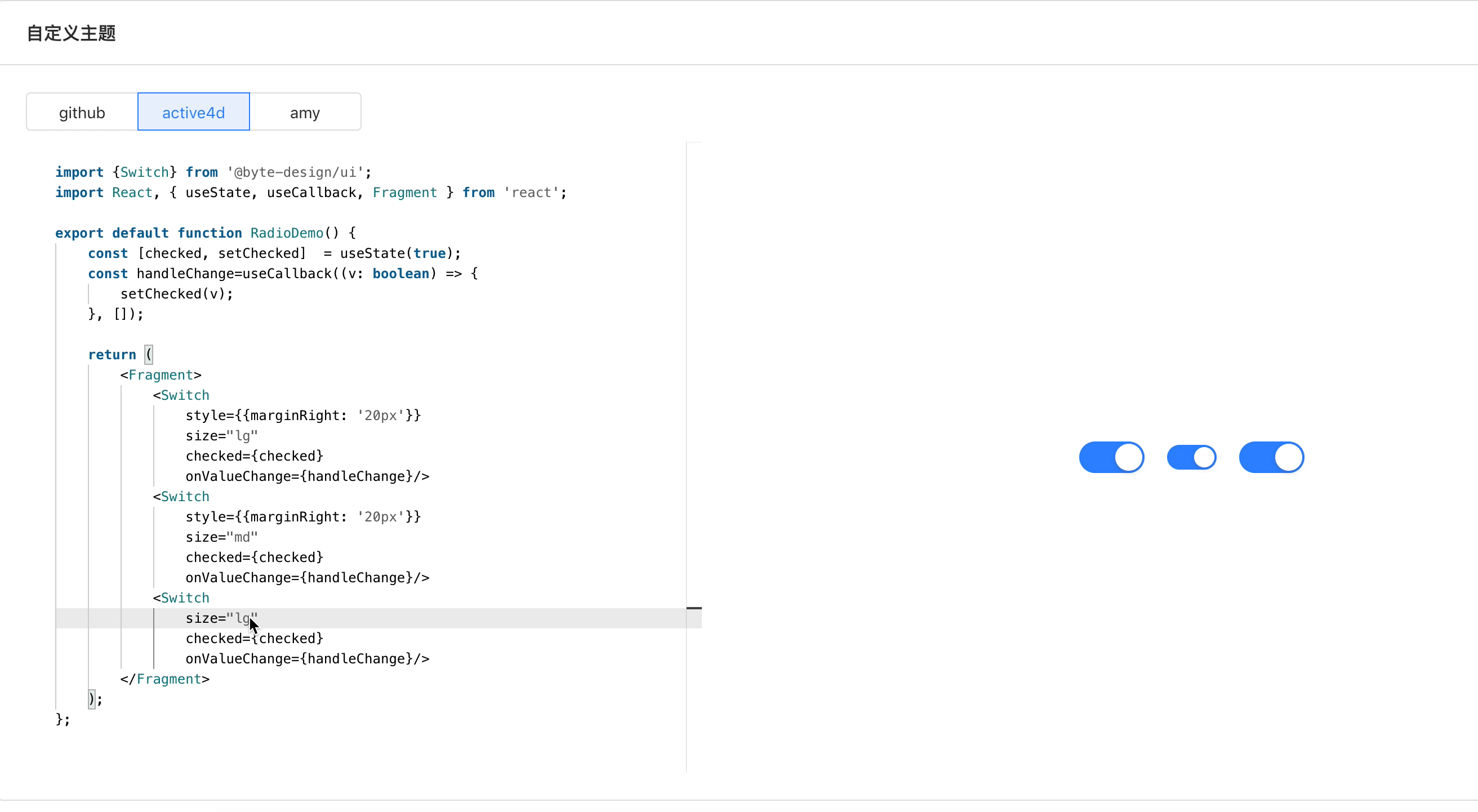Click the return statement parenthesis
Screen dimensions: 1478x812
149,354
